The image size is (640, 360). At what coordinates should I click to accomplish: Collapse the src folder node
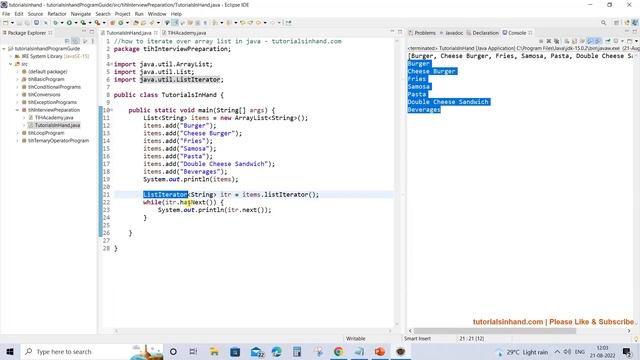click(11, 64)
